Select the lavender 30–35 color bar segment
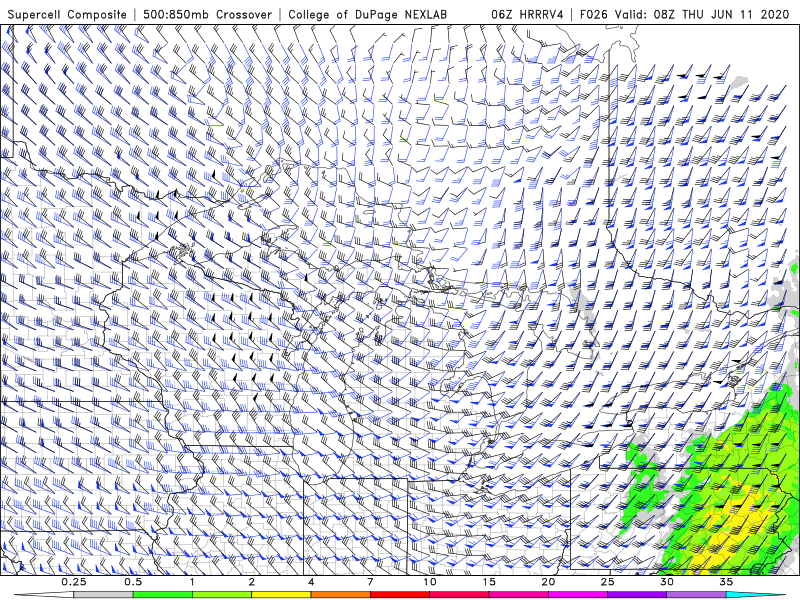800x600 pixels. coord(696,595)
